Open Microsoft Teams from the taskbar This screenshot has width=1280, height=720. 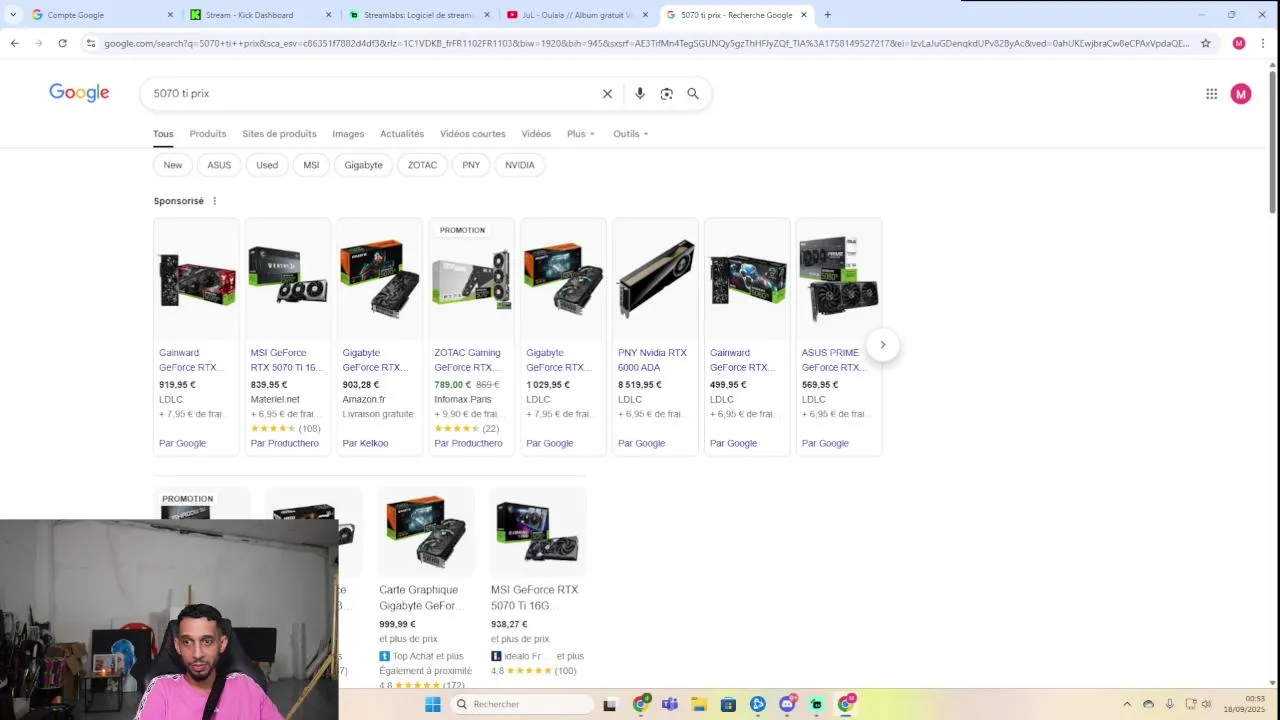pyautogui.click(x=669, y=704)
